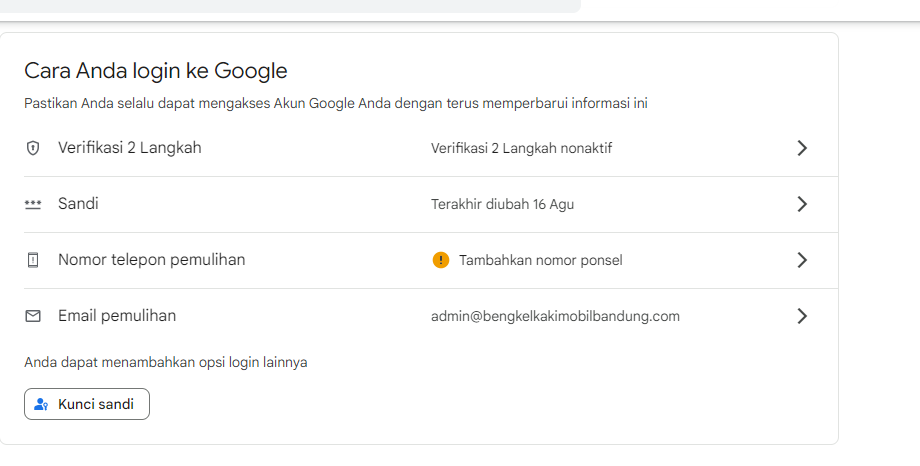Click the admin@bengkelkakimobilbandung.com recovery email
Screen dimensions: 920x466
(555, 316)
